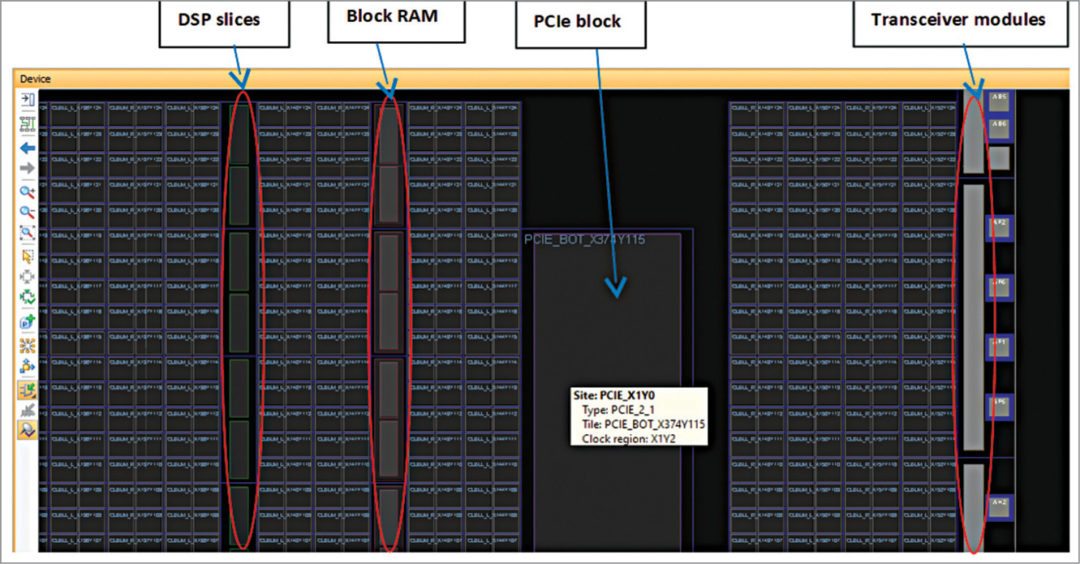Click the Zoom Out magnifier icon

point(27,211)
